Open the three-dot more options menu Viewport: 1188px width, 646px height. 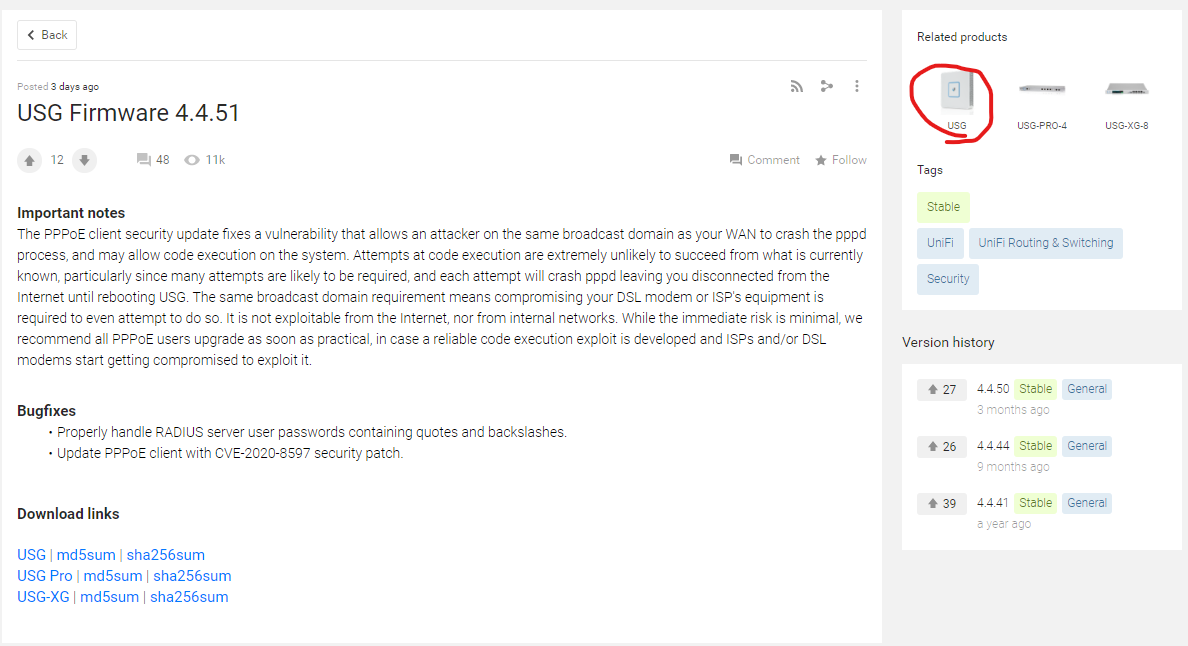click(x=857, y=87)
